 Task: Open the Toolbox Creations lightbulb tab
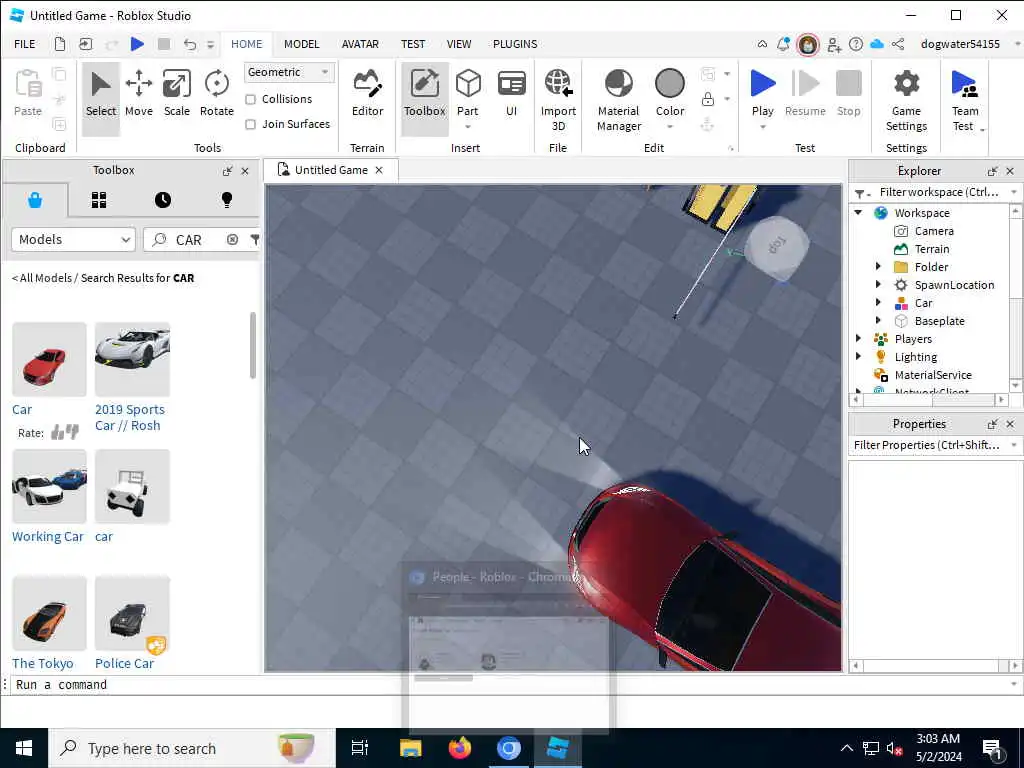tap(227, 200)
